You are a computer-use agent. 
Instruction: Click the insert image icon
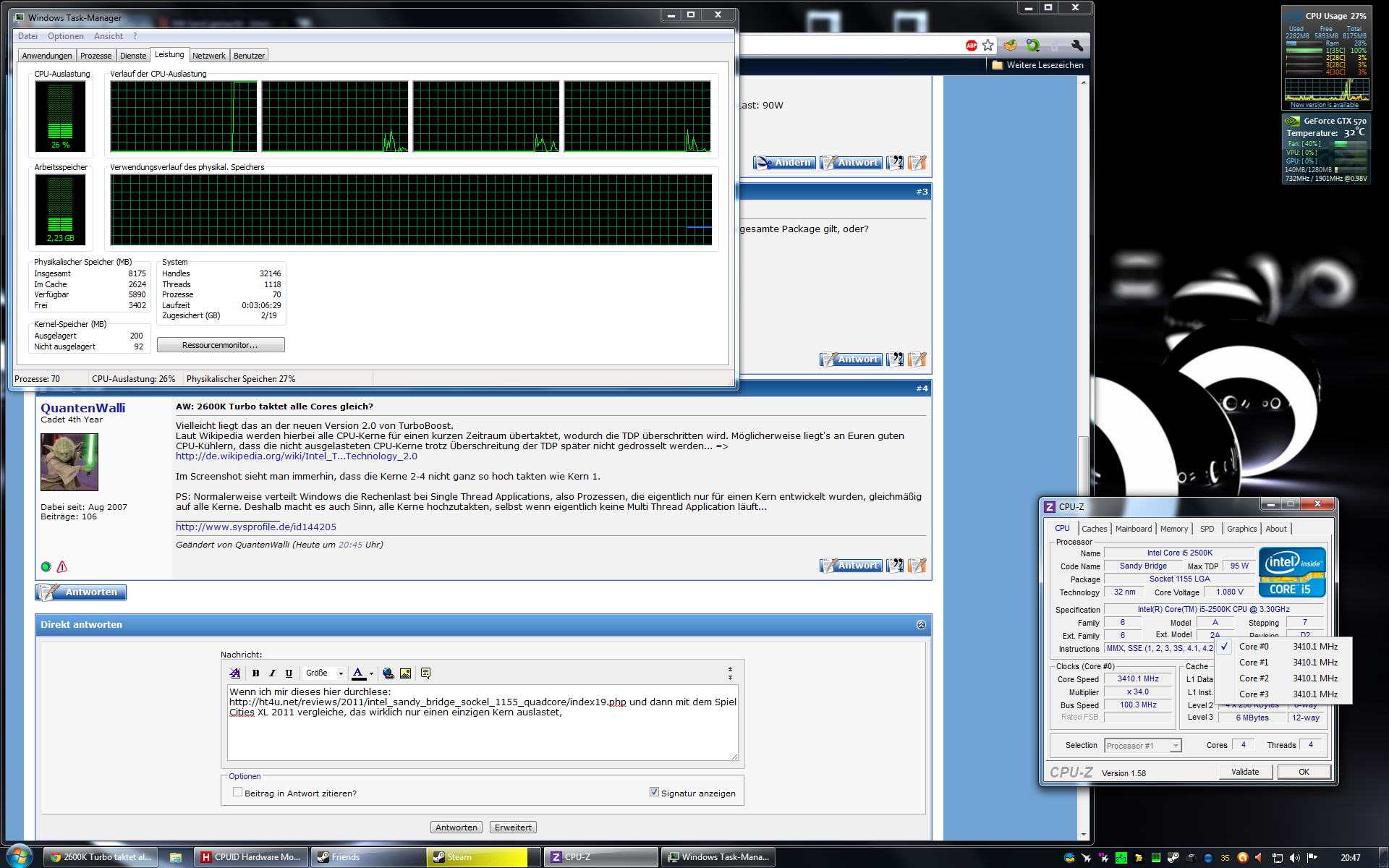[x=405, y=673]
